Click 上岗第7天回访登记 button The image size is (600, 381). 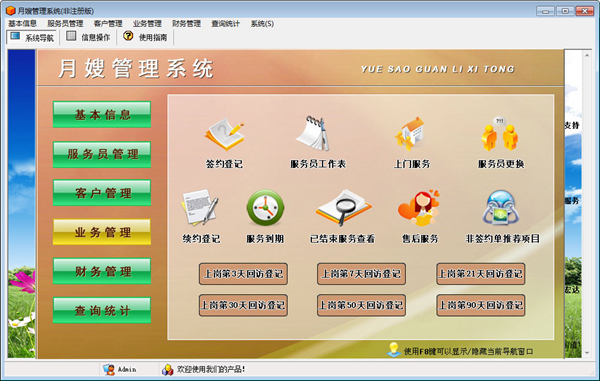(x=361, y=274)
